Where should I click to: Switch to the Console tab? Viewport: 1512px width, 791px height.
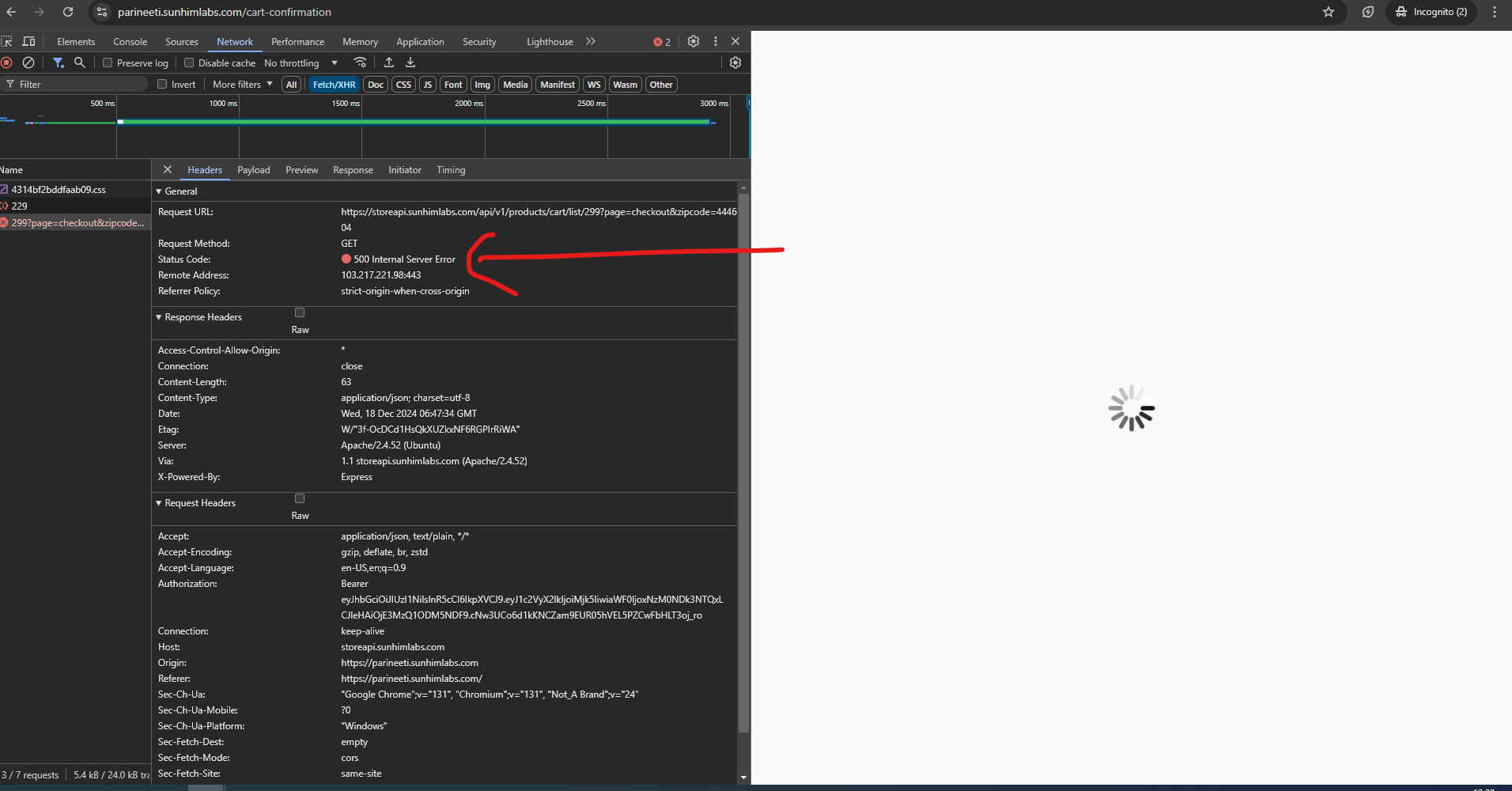pos(130,42)
